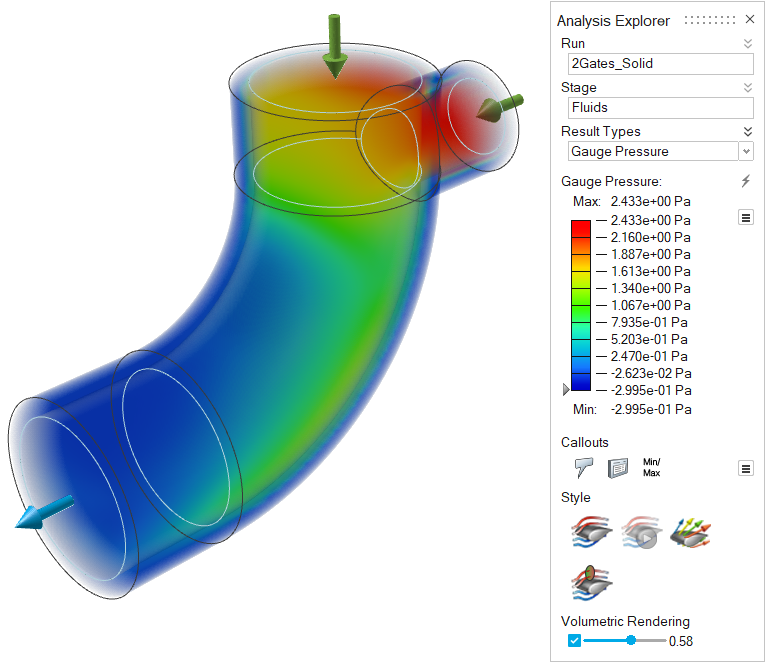Click the lightning bolt icon beside Gauge Pressure
Viewport: 766px width, 663px height.
745,181
